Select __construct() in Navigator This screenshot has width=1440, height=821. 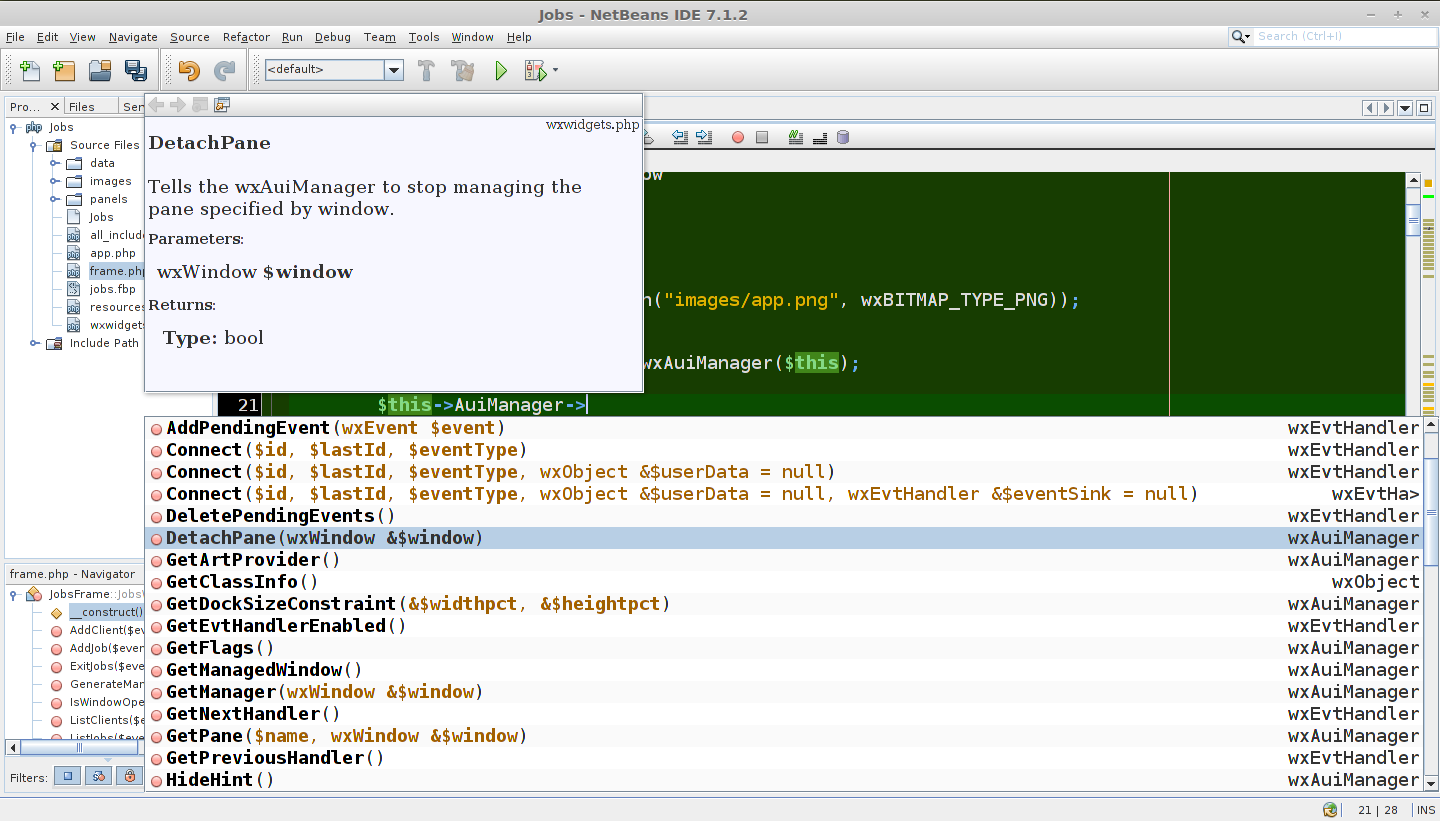pos(106,612)
